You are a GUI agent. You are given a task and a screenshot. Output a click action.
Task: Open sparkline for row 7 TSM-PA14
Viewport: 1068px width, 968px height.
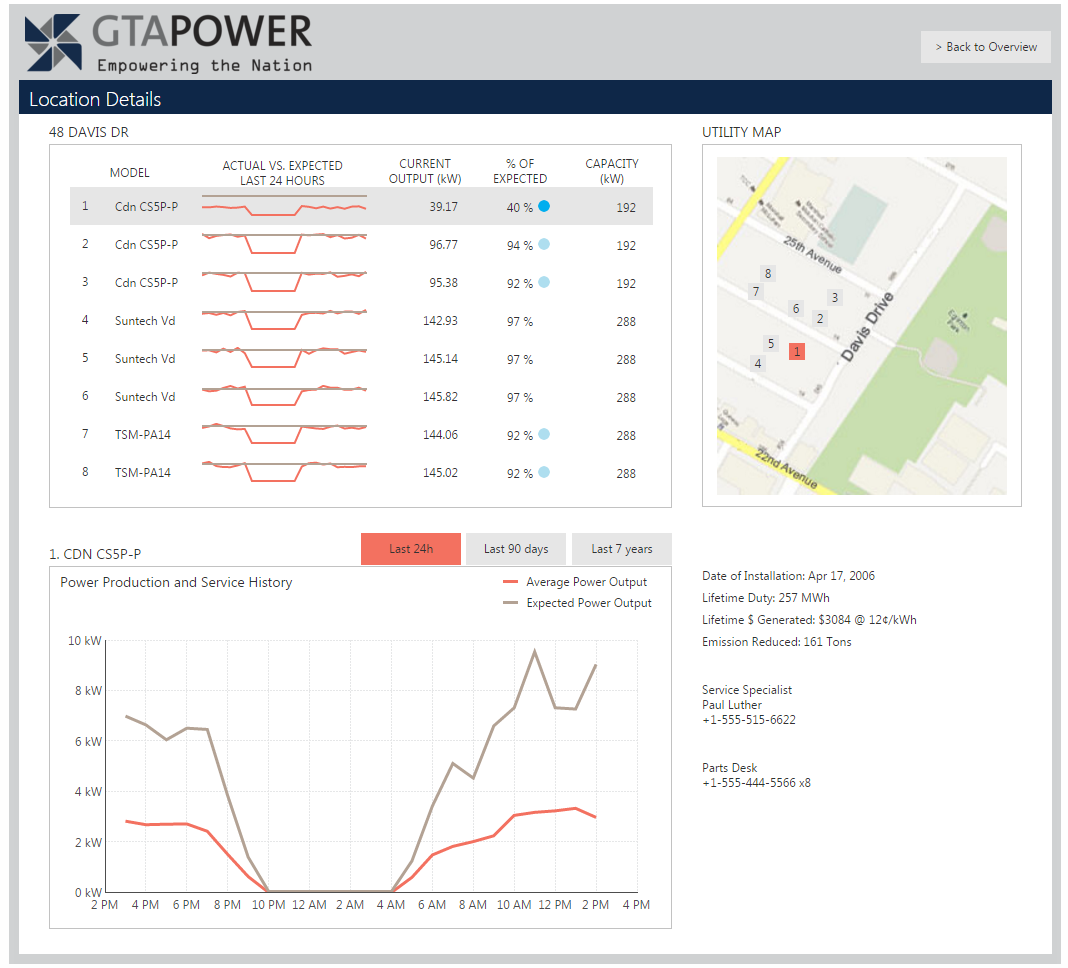point(284,434)
